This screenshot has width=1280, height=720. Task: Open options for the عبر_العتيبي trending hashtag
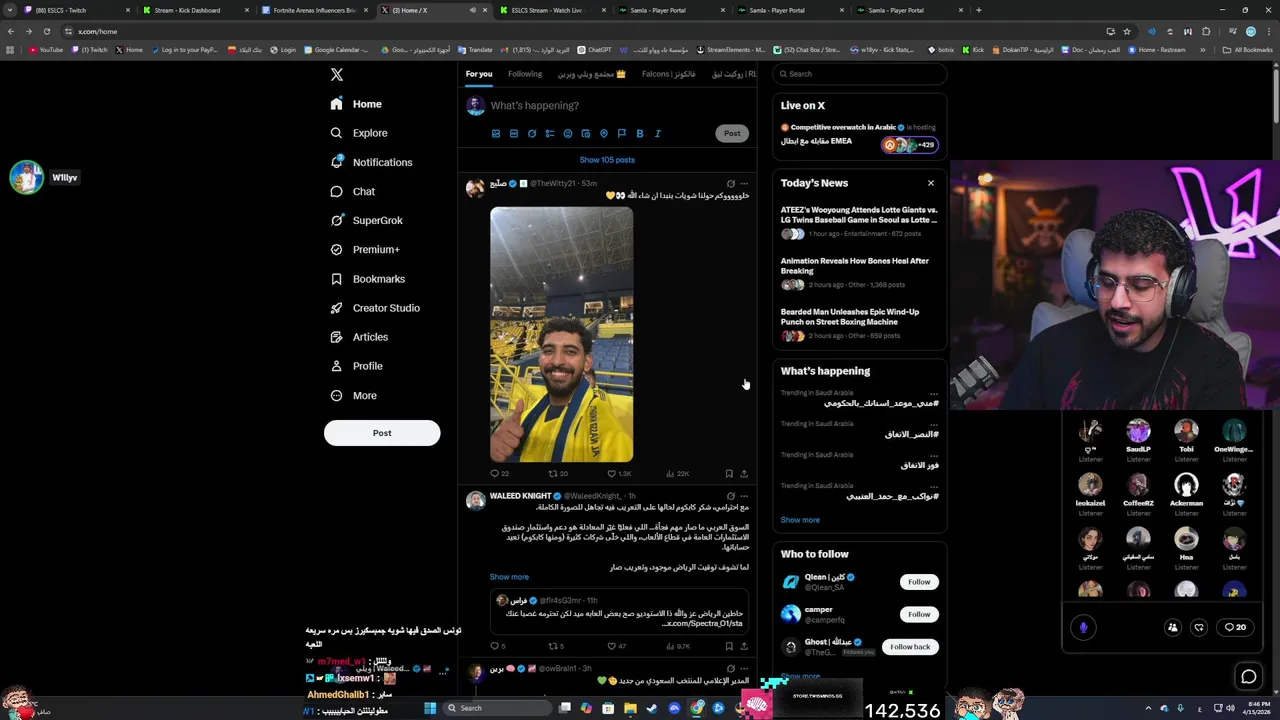tap(934, 486)
